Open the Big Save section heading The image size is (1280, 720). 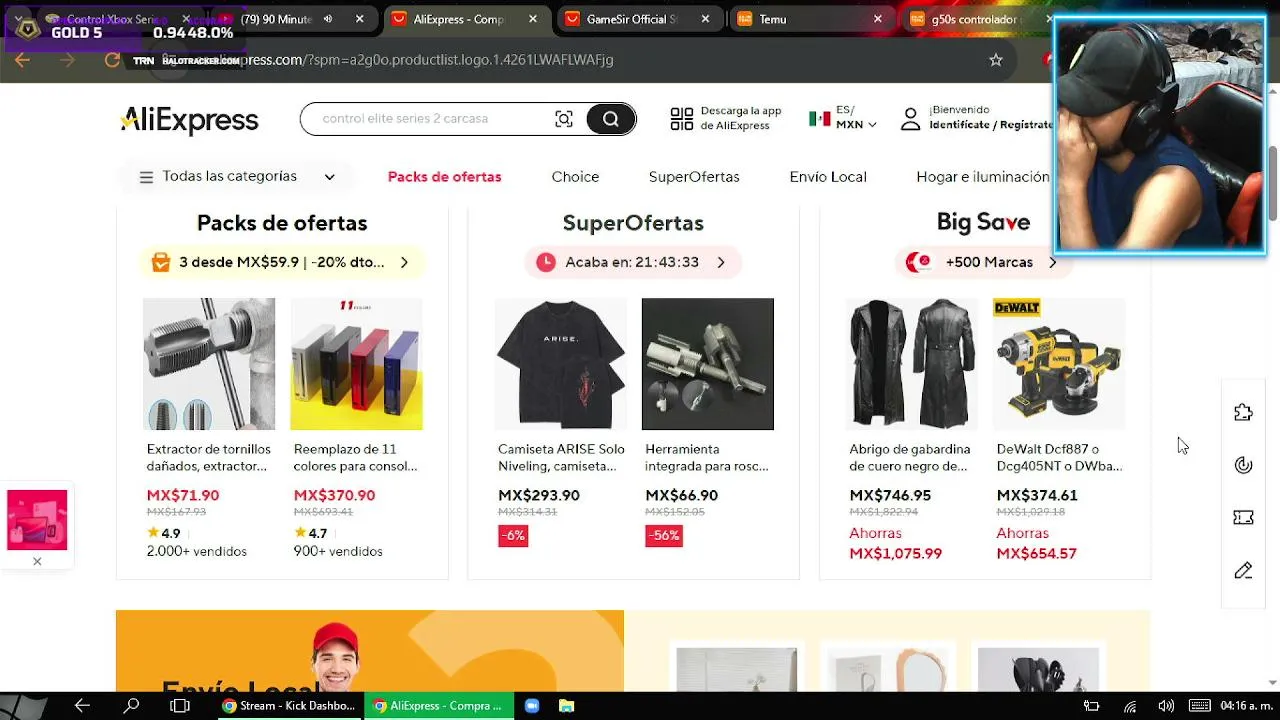[983, 222]
